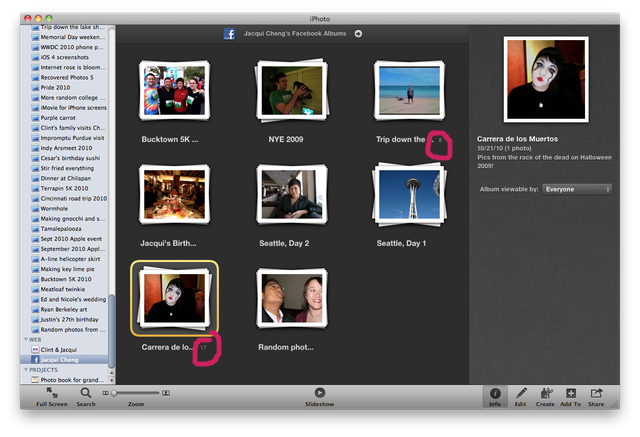Select the Trip down the lake album thumbnail
The image size is (640, 437).
[x=409, y=91]
